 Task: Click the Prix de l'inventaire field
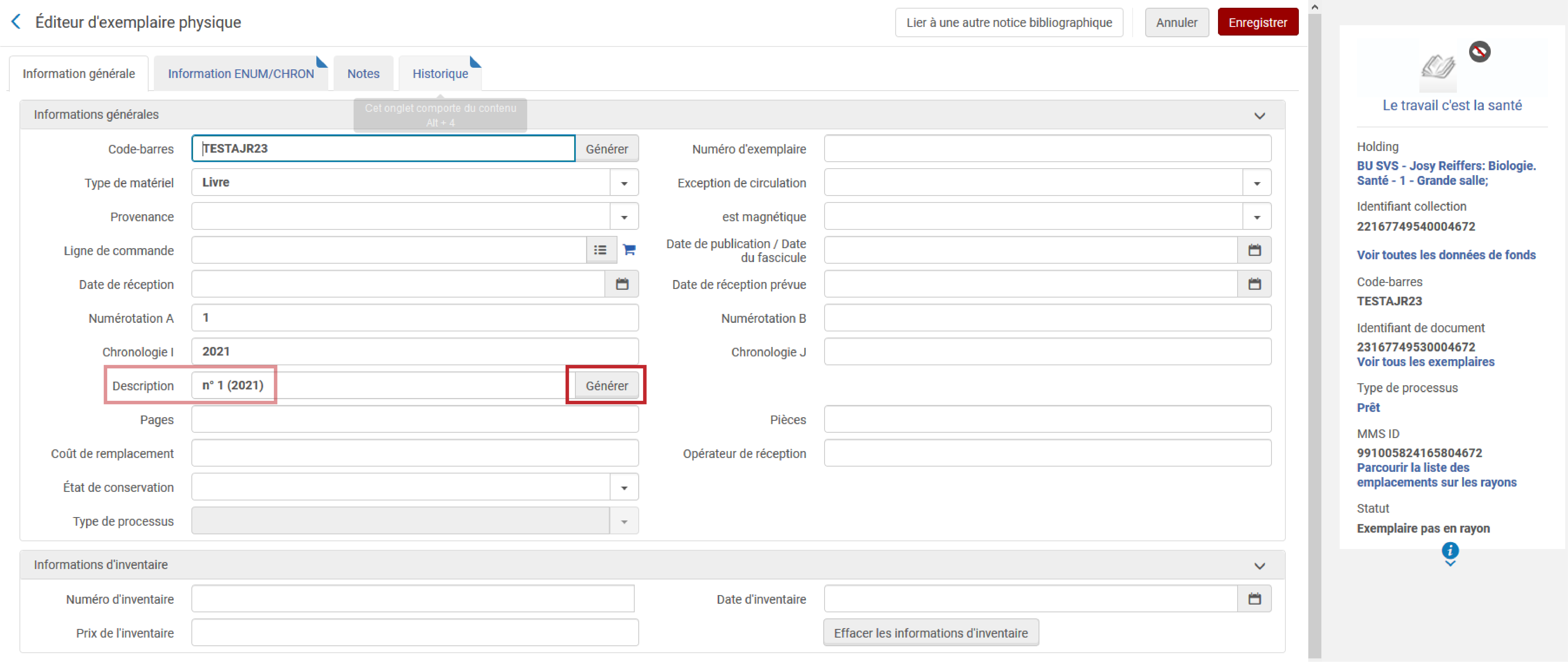415,633
